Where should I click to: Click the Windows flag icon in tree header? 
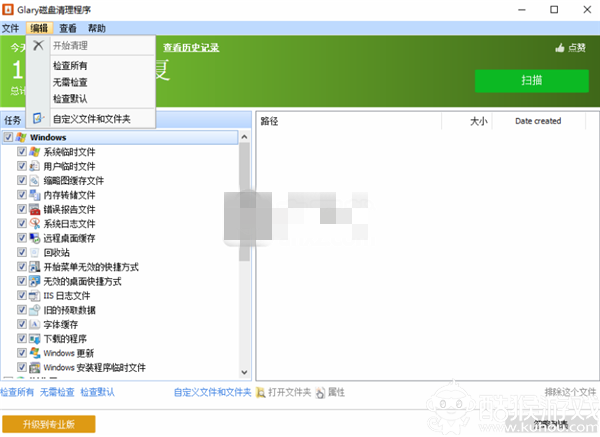point(21,137)
